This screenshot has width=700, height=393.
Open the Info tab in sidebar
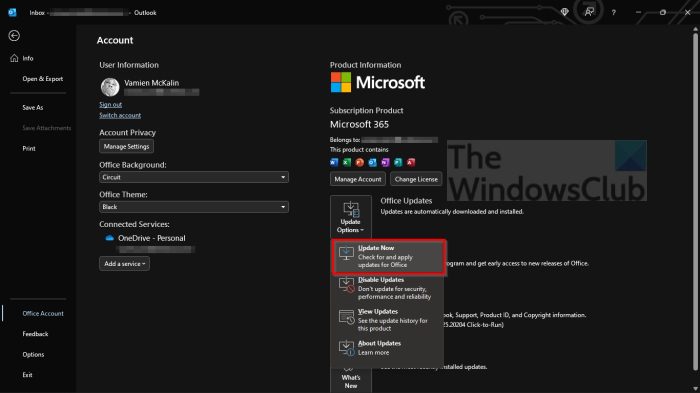point(28,58)
